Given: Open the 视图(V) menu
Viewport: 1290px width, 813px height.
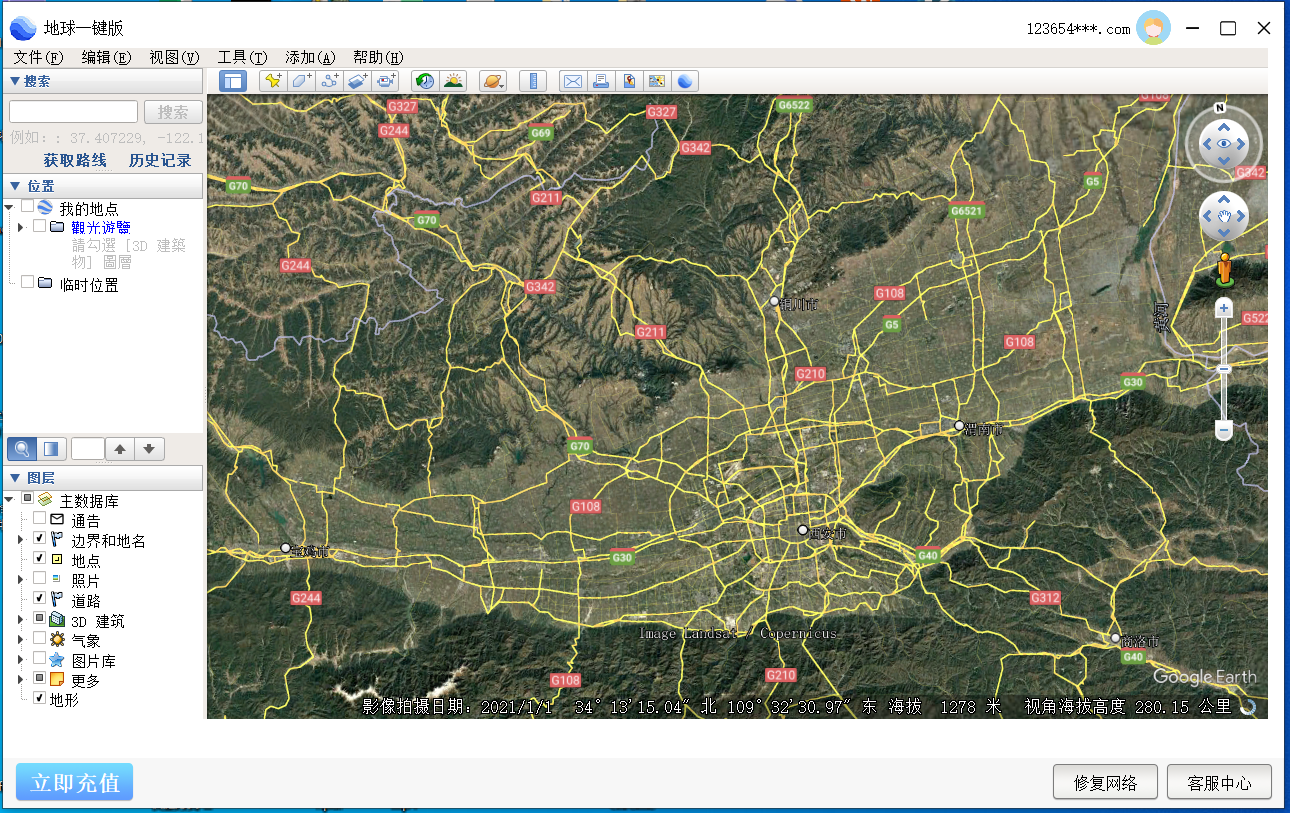Looking at the screenshot, I should pyautogui.click(x=174, y=57).
